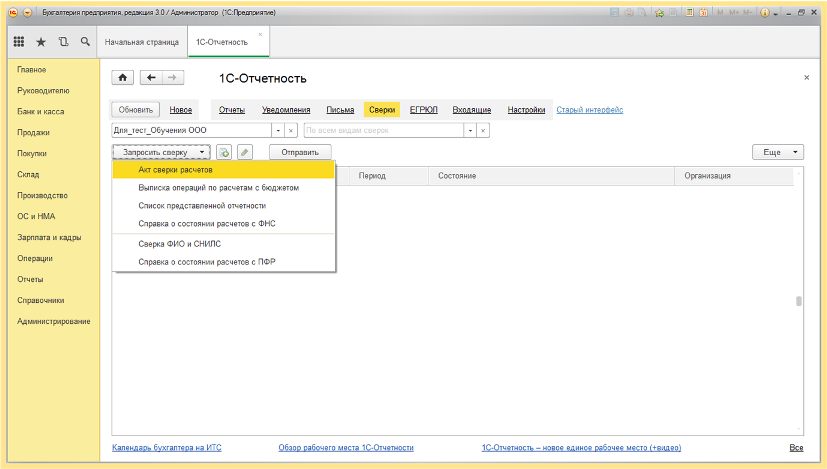Open Favorites star icon
The image size is (827, 469).
point(41,42)
